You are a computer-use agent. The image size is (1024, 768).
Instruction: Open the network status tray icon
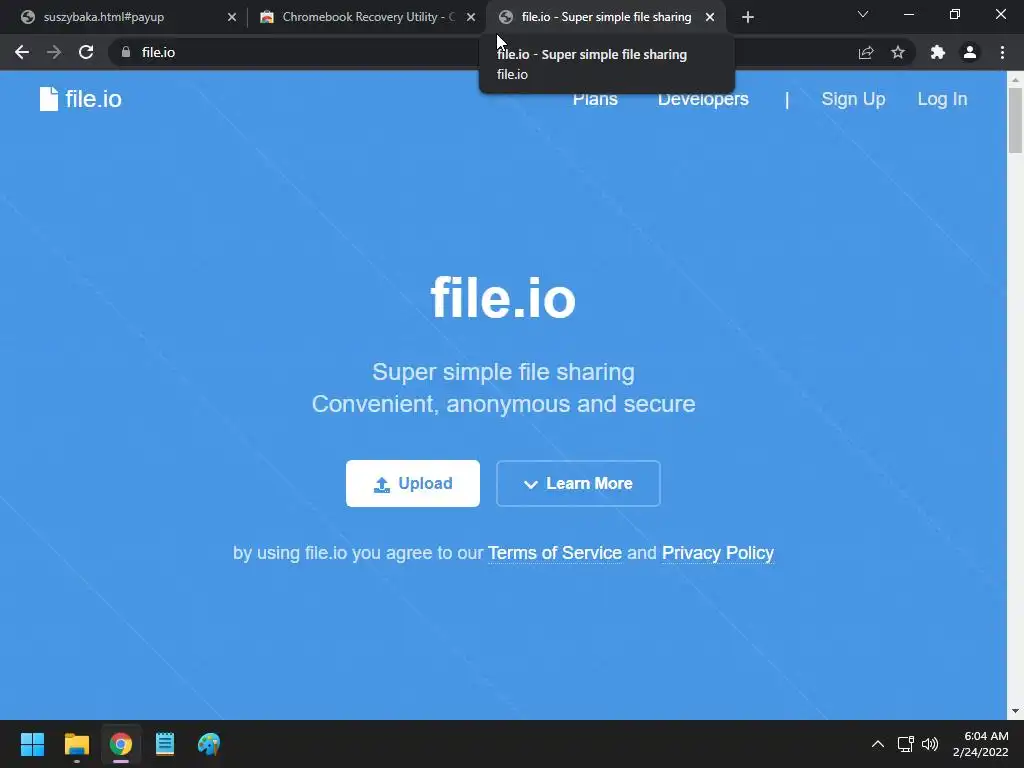(905, 744)
